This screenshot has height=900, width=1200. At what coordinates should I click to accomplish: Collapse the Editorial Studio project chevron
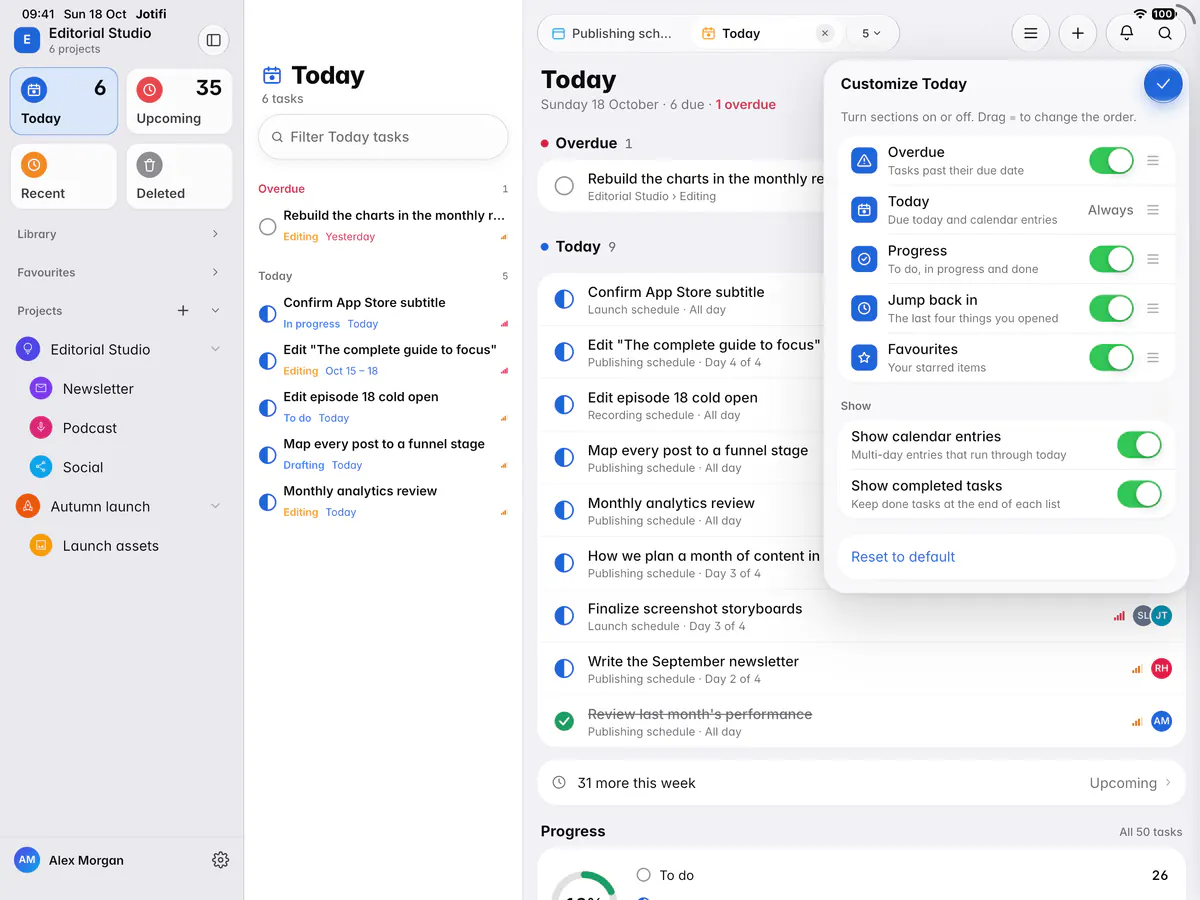click(x=215, y=349)
